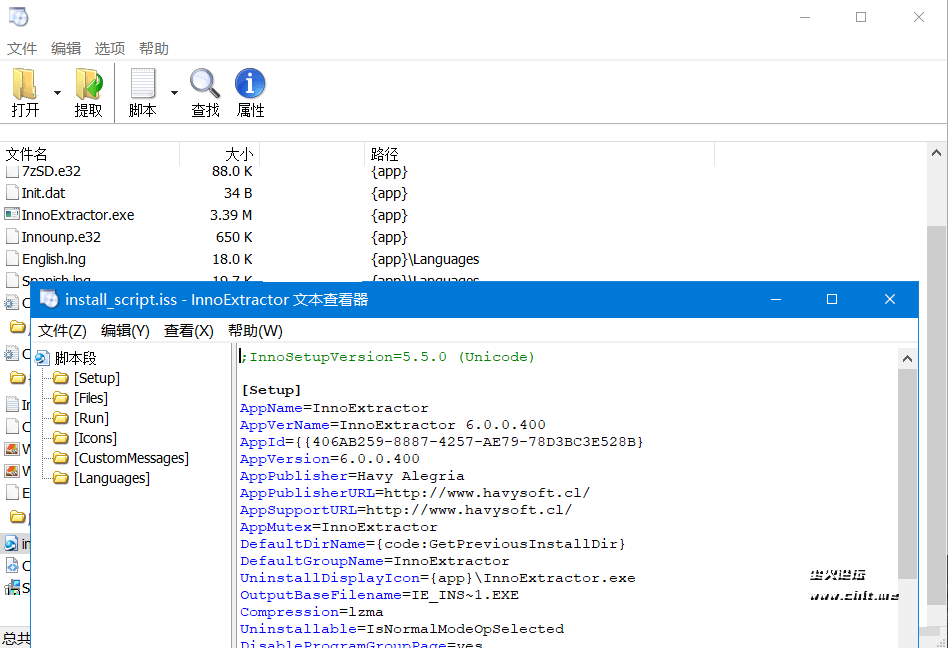
Task: Open the 选项 options menu
Action: coord(110,48)
